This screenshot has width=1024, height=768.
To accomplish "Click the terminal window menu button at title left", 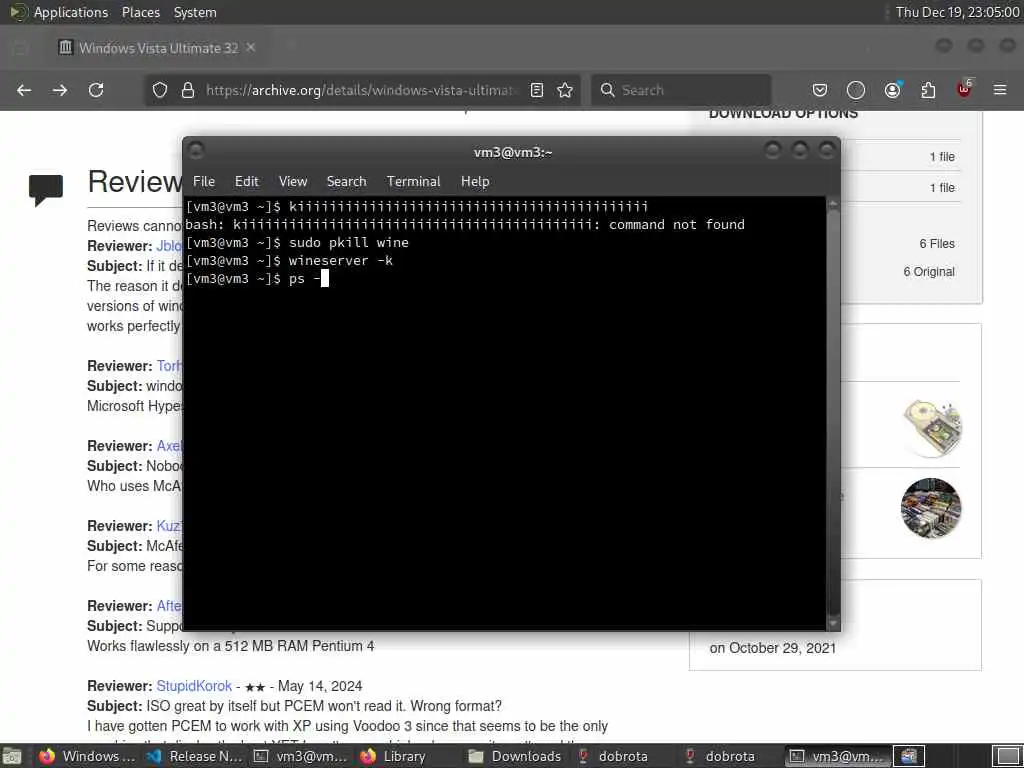I will click(196, 151).
